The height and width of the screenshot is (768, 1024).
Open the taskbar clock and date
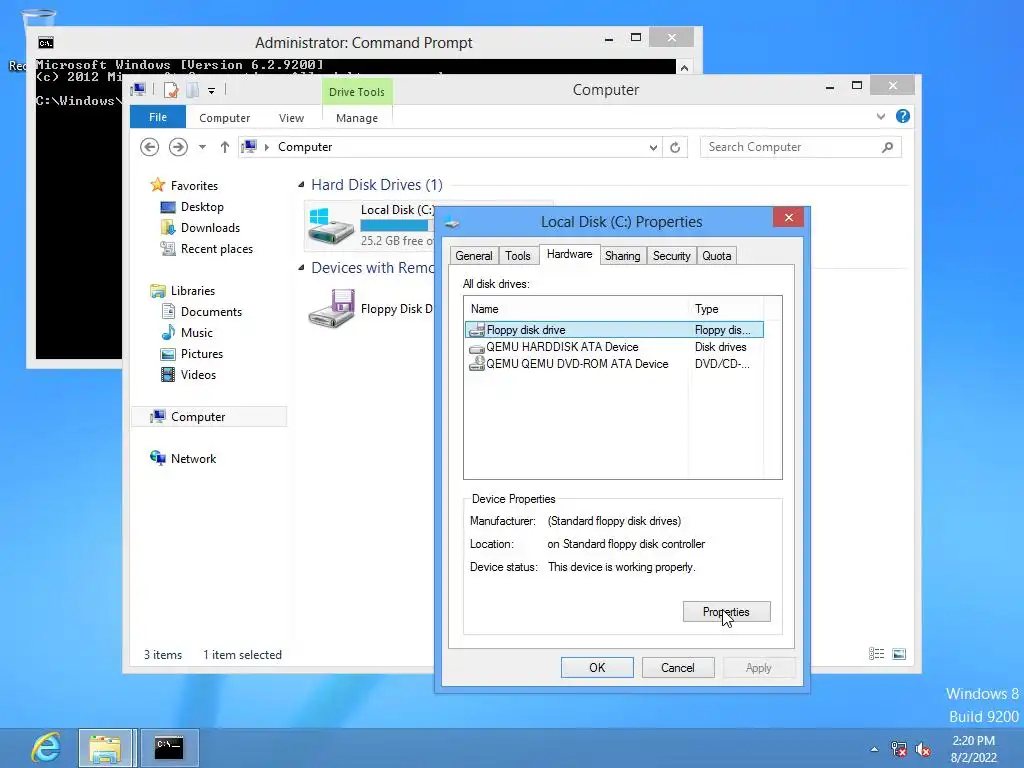pyautogui.click(x=974, y=749)
